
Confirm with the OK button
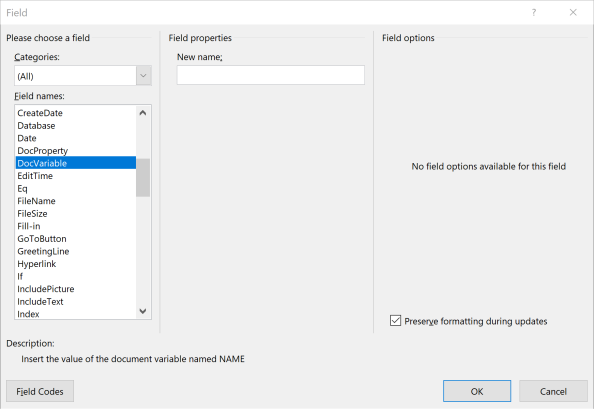coord(477,391)
